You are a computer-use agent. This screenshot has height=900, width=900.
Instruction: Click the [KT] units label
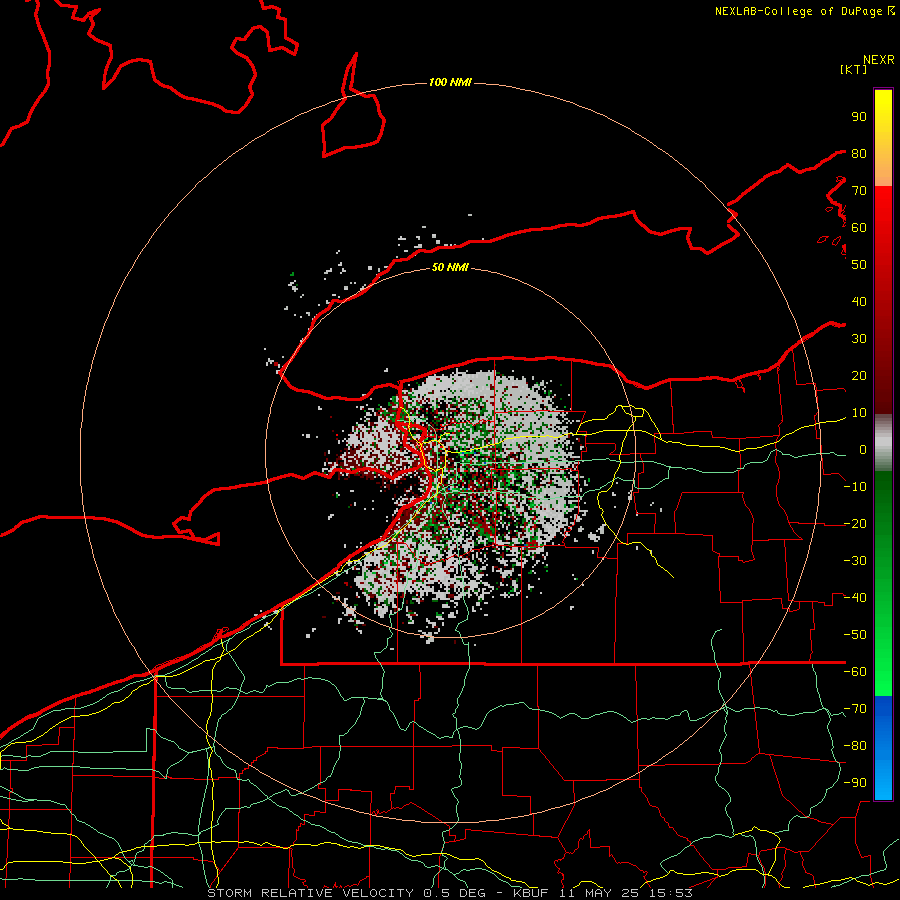point(854,69)
